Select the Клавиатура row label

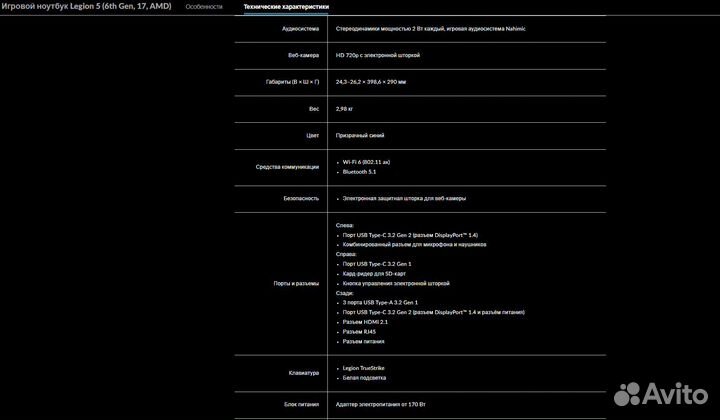click(304, 373)
